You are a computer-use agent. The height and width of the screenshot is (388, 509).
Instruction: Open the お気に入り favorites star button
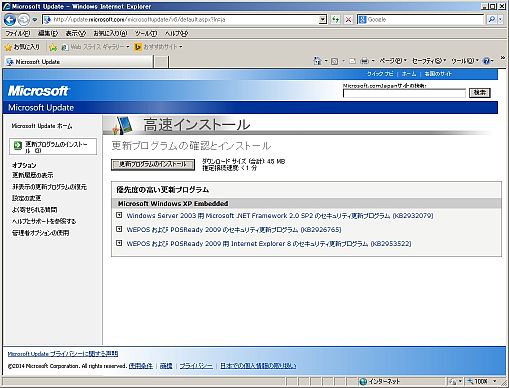[22, 47]
